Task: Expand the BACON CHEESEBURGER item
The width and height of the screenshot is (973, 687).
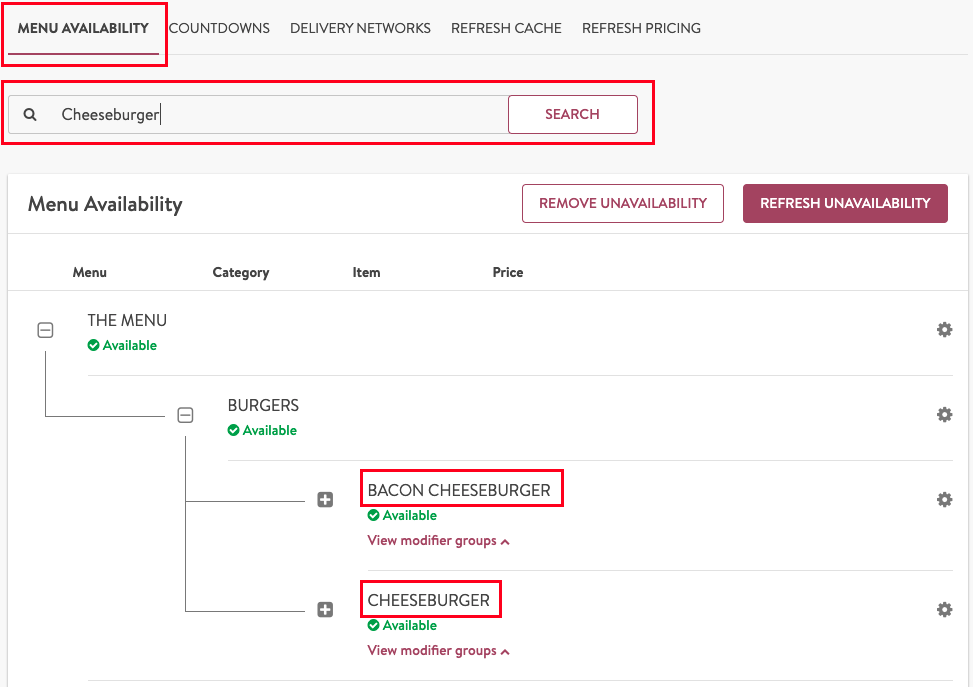Action: (x=325, y=500)
